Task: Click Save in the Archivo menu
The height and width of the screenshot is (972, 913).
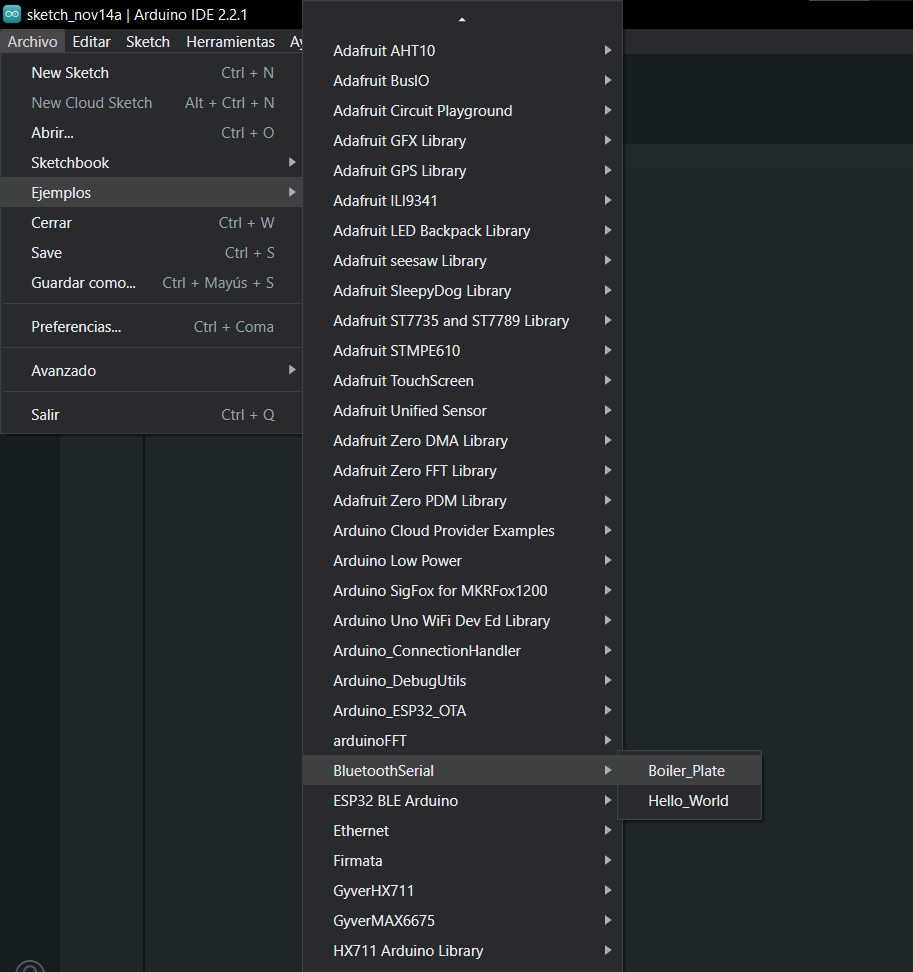Action: point(152,253)
